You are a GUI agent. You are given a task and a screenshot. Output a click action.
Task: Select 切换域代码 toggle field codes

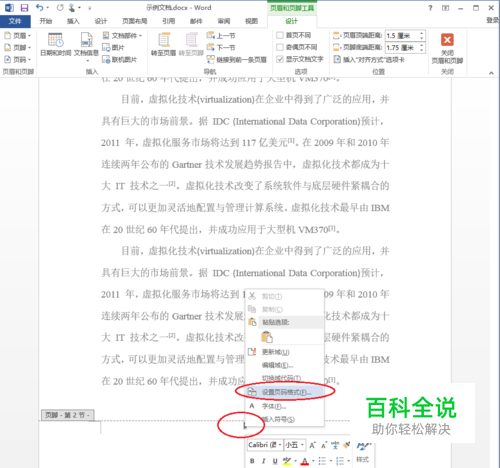click(285, 378)
